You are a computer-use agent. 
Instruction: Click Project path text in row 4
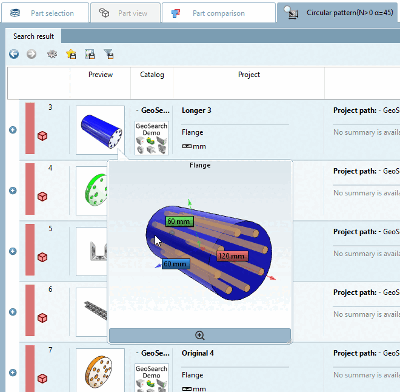(x=366, y=171)
